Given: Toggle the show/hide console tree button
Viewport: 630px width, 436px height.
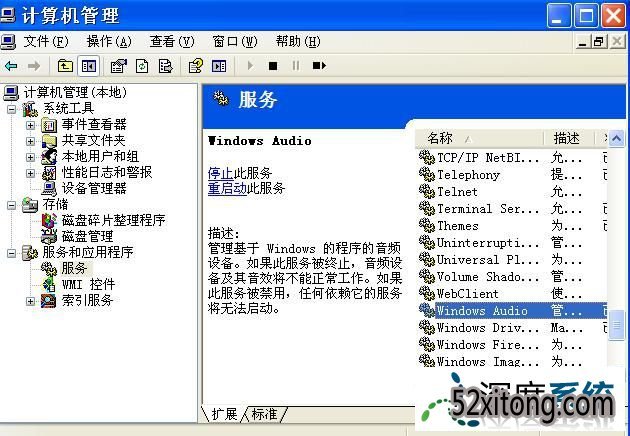Looking at the screenshot, I should click(x=88, y=66).
